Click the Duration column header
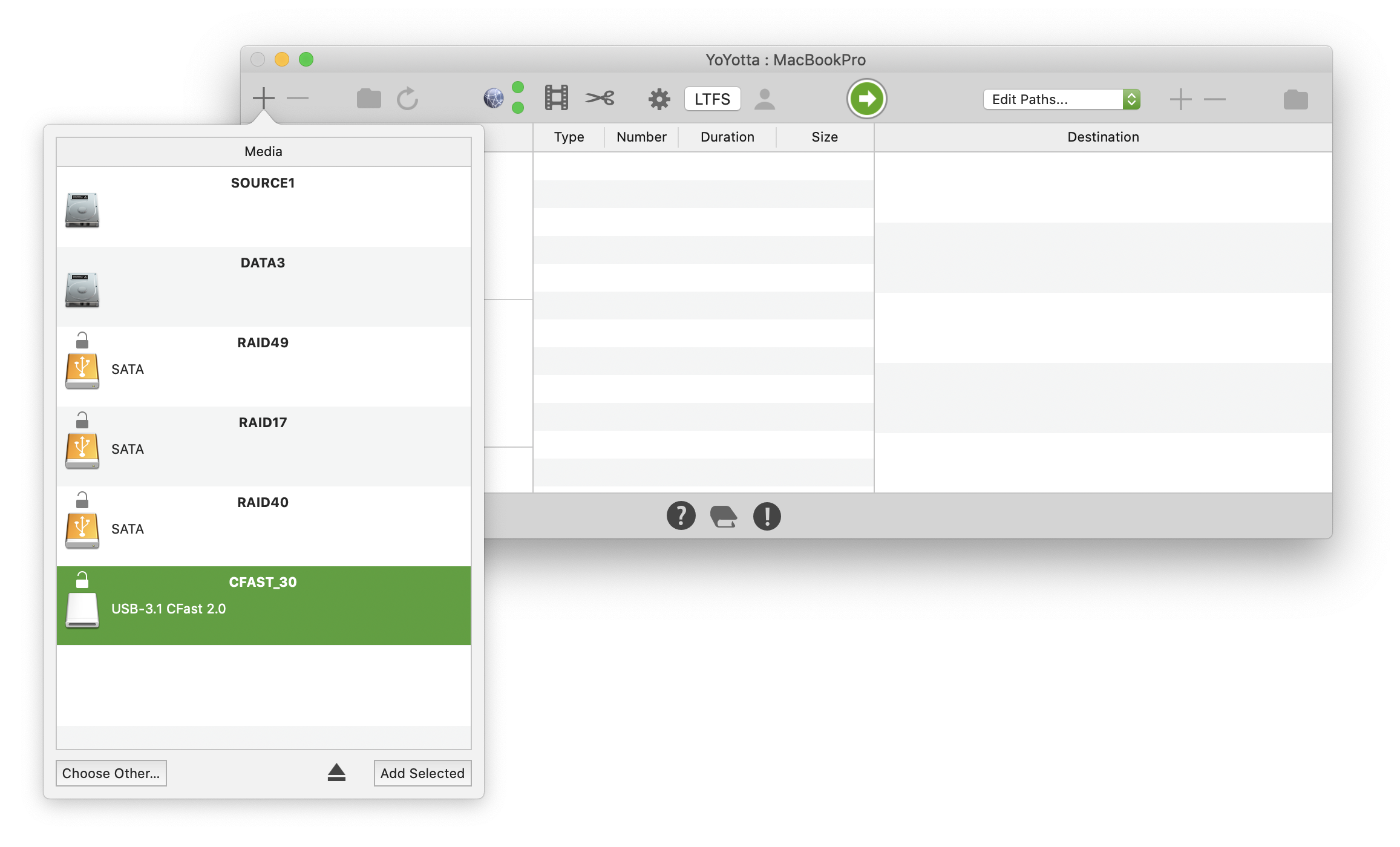This screenshot has width=1400, height=847. [x=727, y=137]
